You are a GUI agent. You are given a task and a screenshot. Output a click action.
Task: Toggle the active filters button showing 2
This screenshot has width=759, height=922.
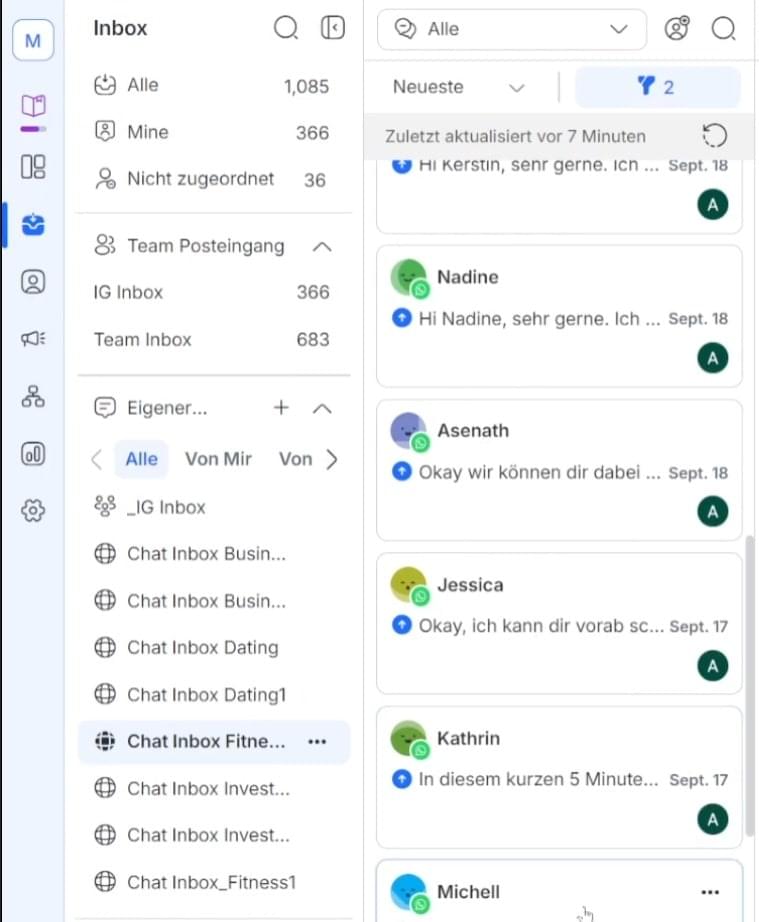[657, 87]
